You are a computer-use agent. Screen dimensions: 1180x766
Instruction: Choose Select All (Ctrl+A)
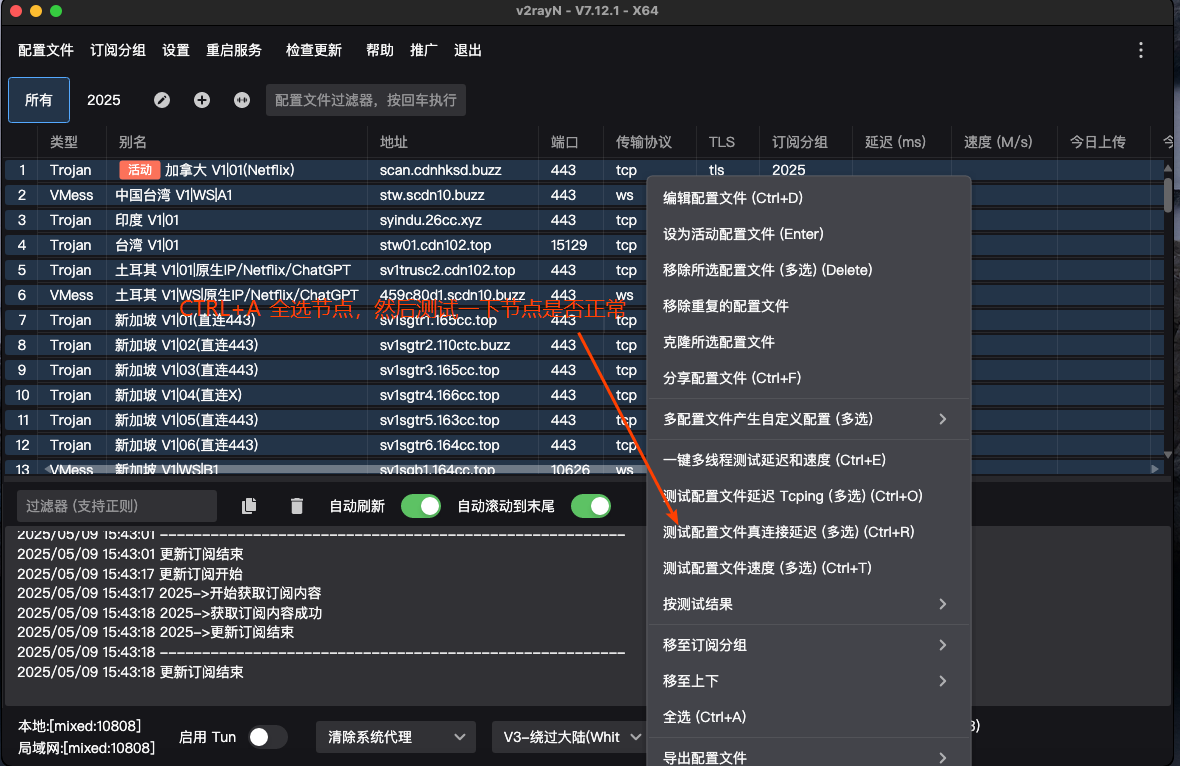(x=808, y=717)
